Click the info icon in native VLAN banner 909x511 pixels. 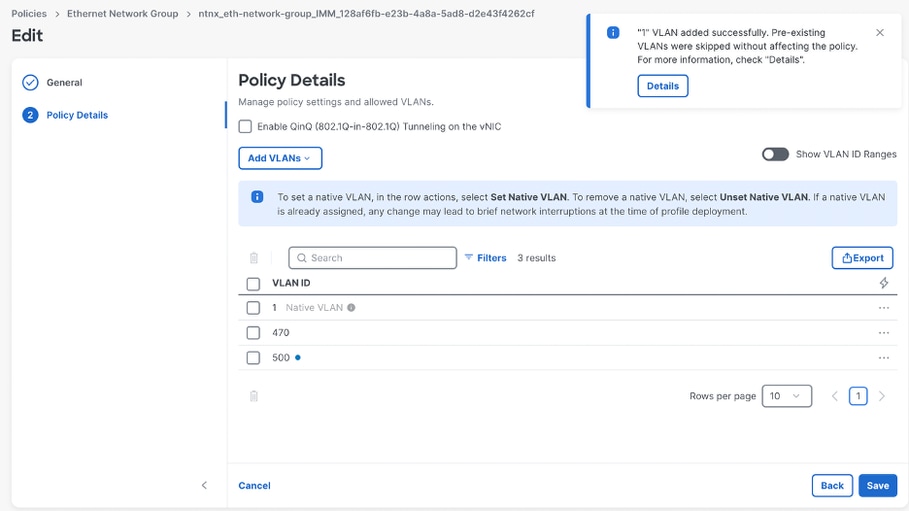coord(257,197)
